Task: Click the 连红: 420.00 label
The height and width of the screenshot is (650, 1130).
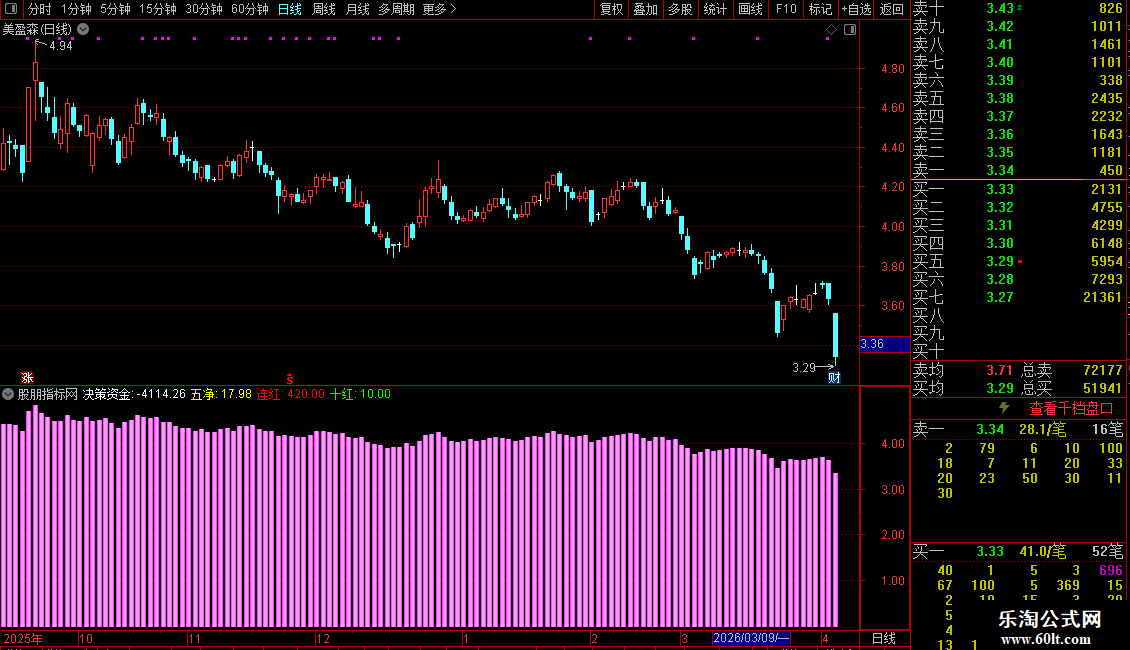Action: [290, 394]
